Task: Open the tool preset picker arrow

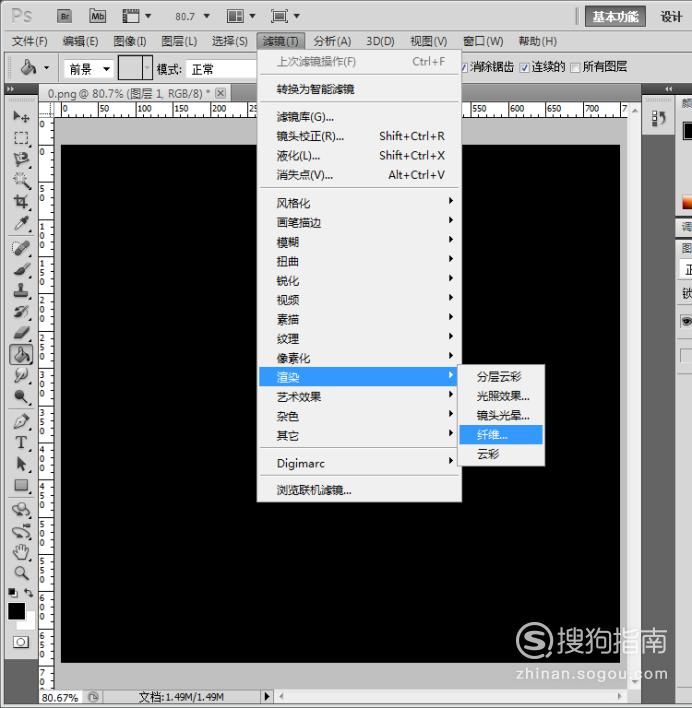Action: pyautogui.click(x=46, y=68)
